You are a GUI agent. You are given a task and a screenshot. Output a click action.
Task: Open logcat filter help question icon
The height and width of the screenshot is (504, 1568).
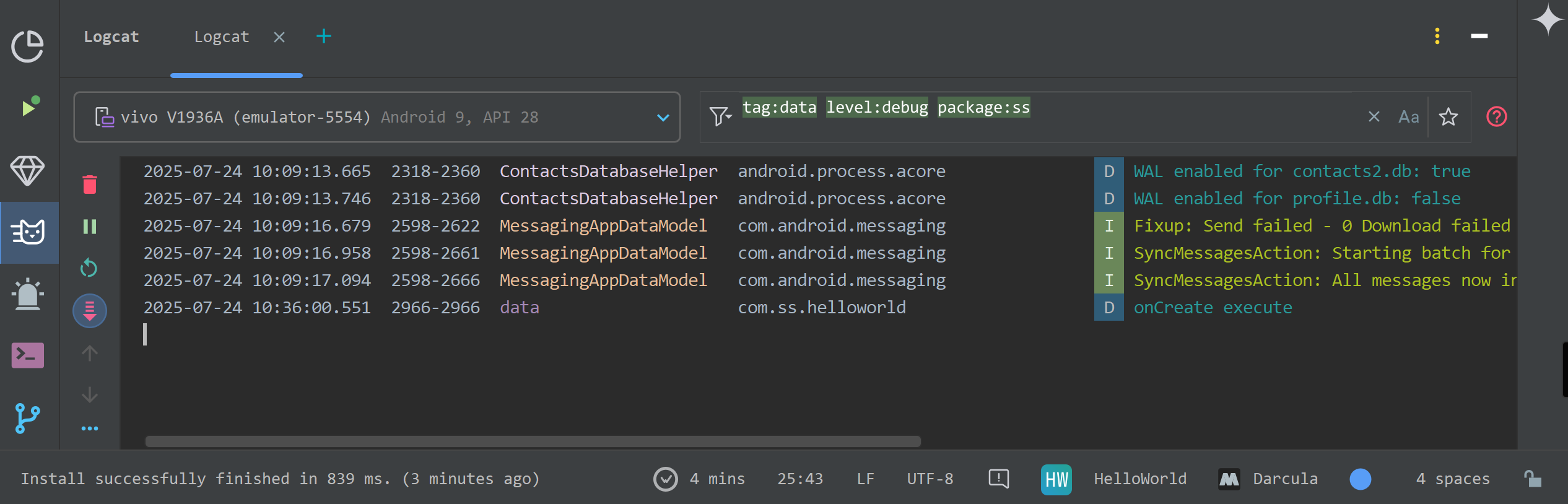coord(1496,117)
